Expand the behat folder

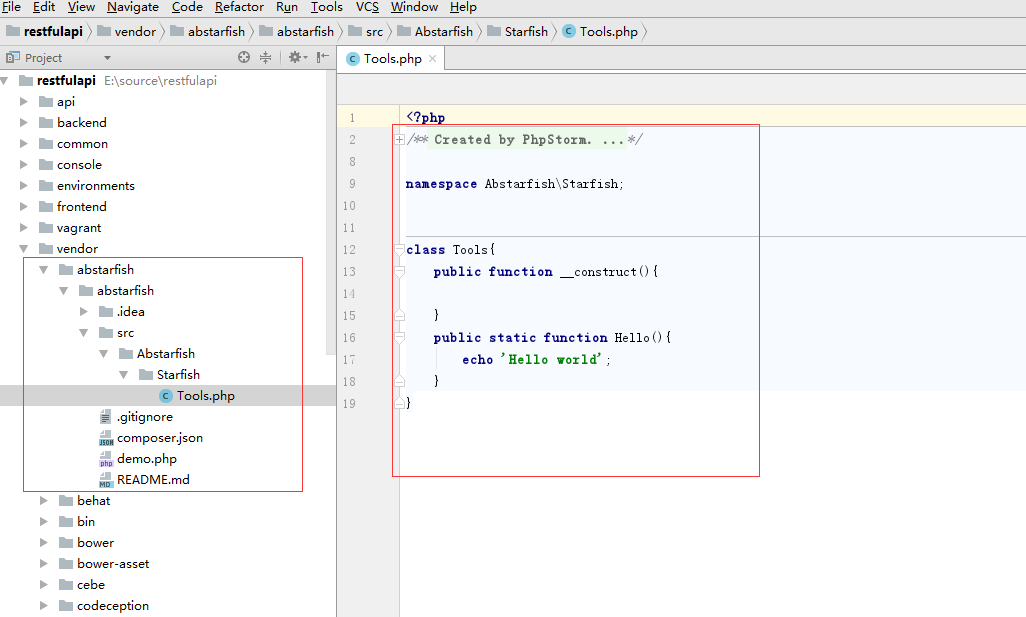tap(44, 501)
